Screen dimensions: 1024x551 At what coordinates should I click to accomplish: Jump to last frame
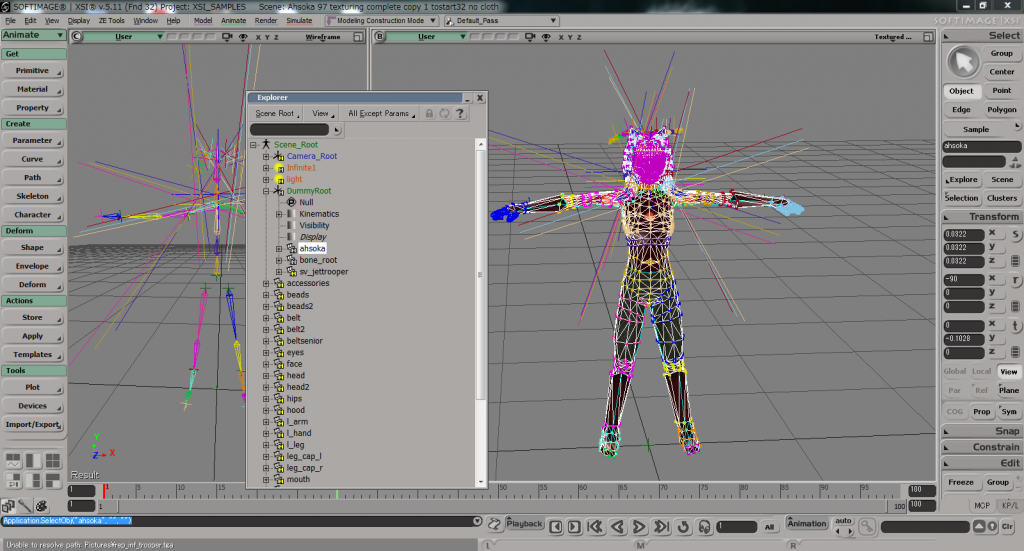(x=662, y=527)
